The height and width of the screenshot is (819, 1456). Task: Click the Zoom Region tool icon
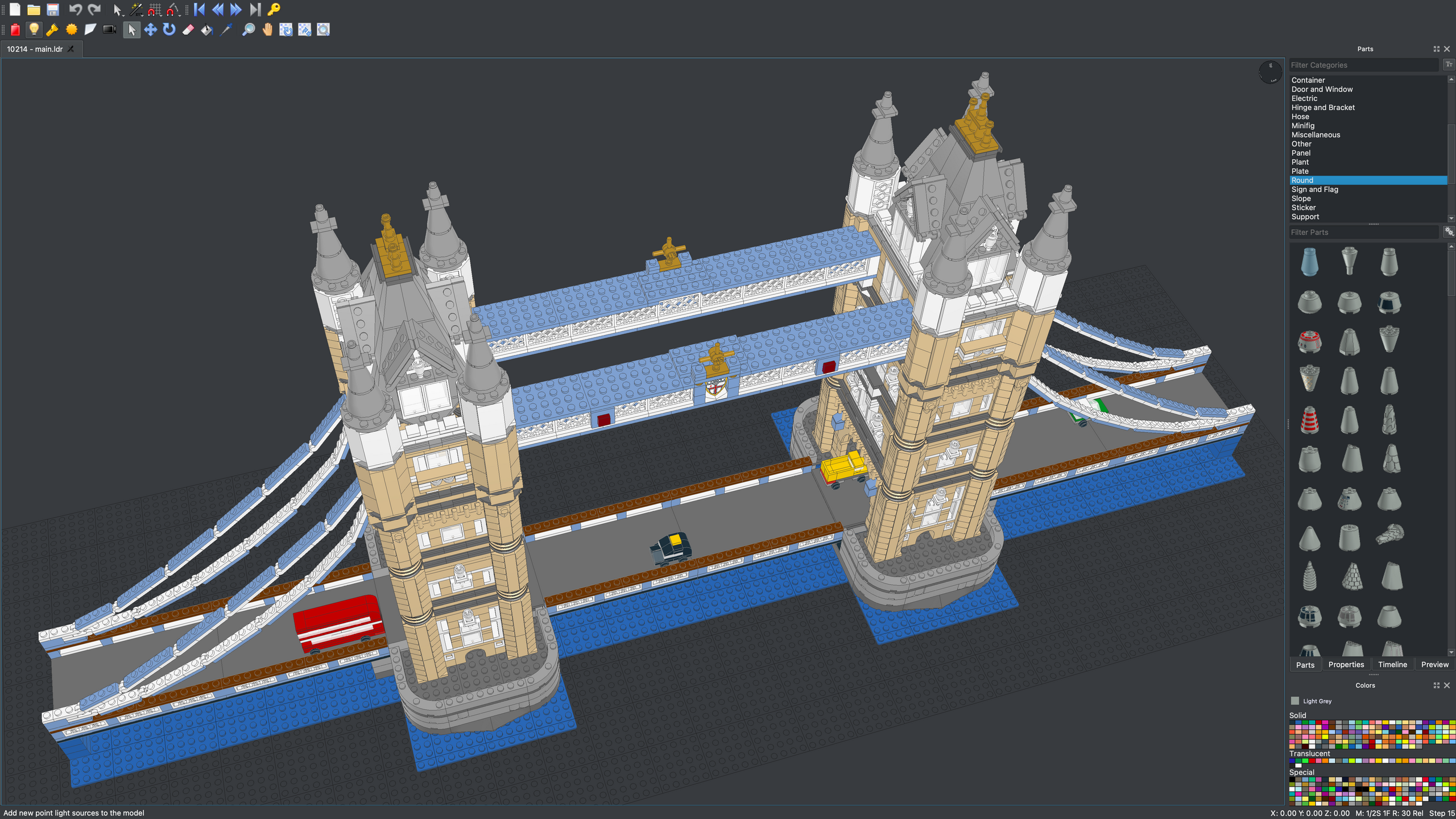click(323, 30)
